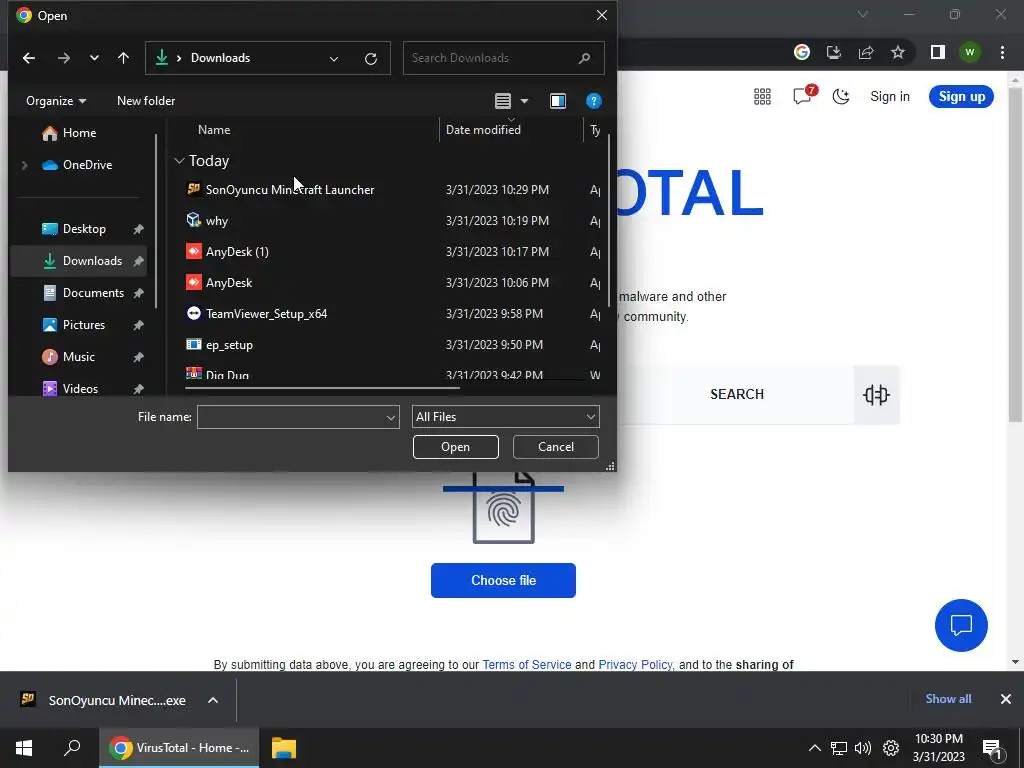The image size is (1024, 768).
Task: Open dialog Help question mark
Action: click(x=593, y=101)
